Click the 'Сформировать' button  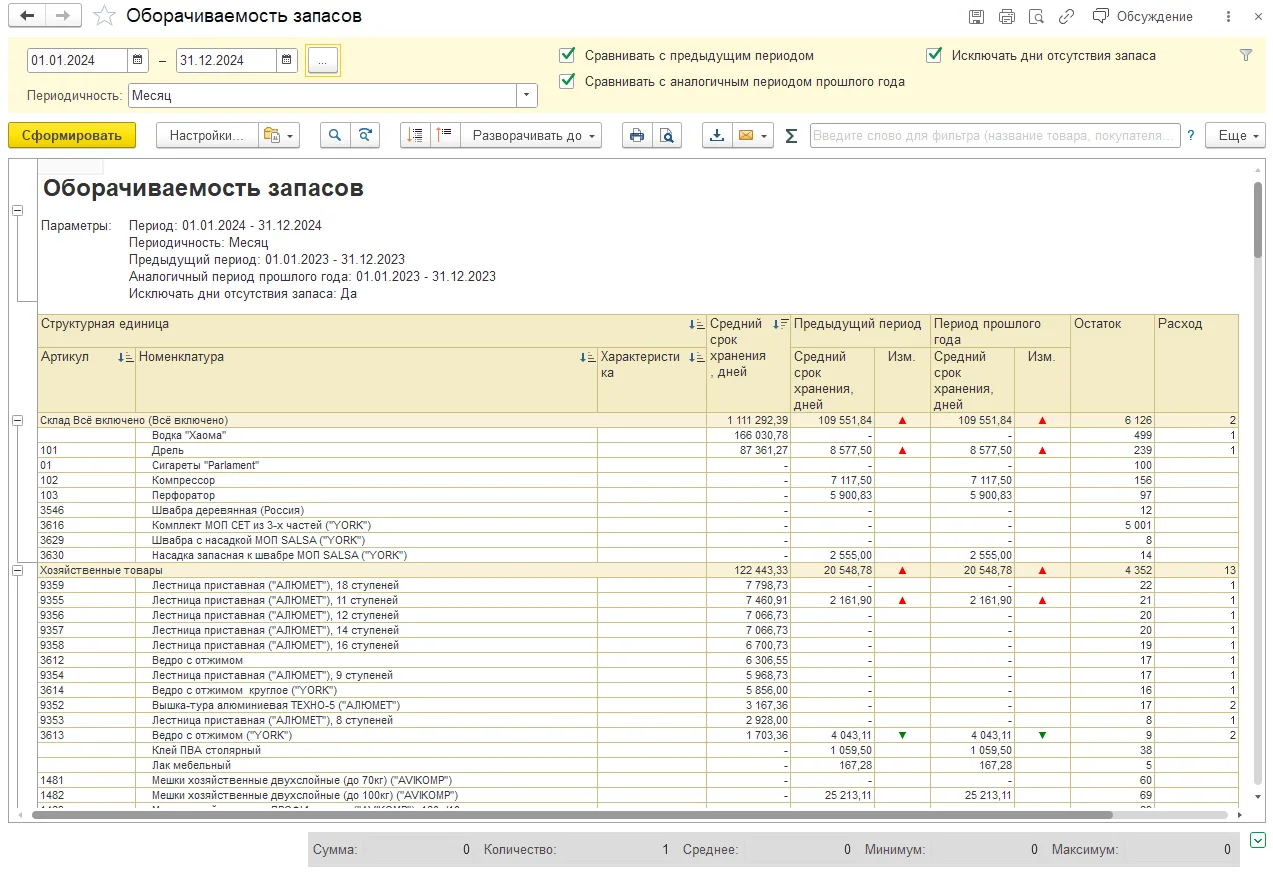pyautogui.click(x=72, y=136)
